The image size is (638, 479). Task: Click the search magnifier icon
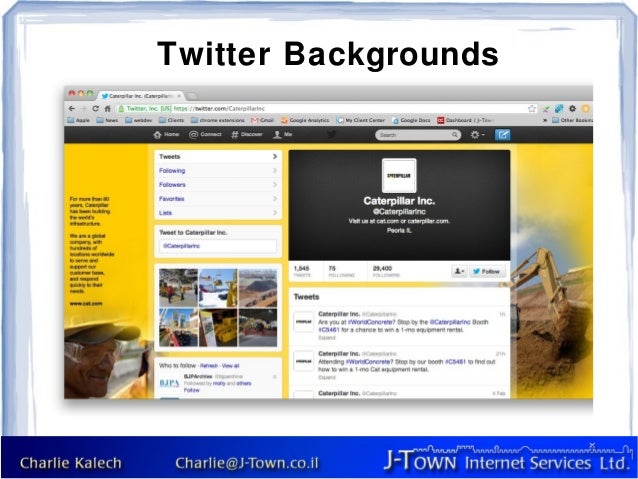point(454,135)
